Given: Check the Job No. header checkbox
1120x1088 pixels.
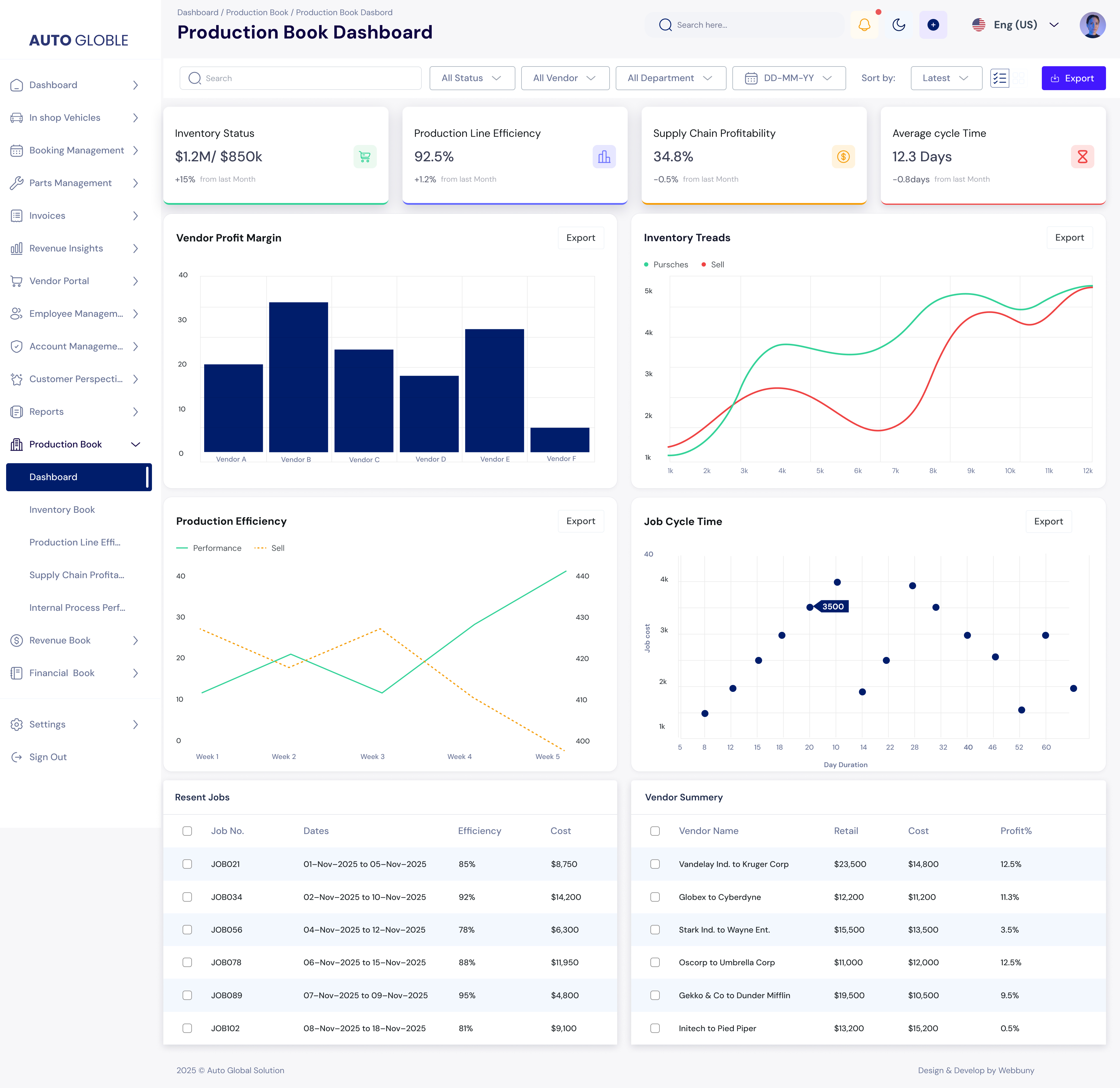Looking at the screenshot, I should [x=187, y=831].
